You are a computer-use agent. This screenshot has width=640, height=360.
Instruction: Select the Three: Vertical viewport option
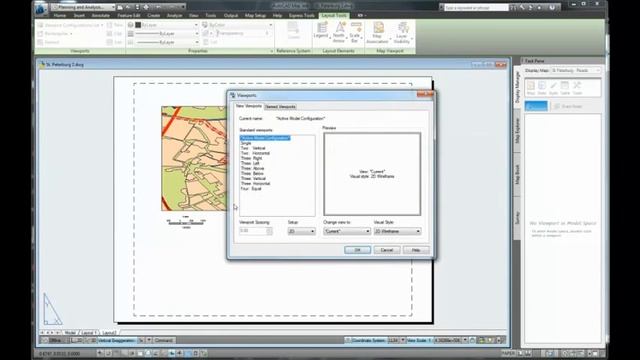coord(253,179)
